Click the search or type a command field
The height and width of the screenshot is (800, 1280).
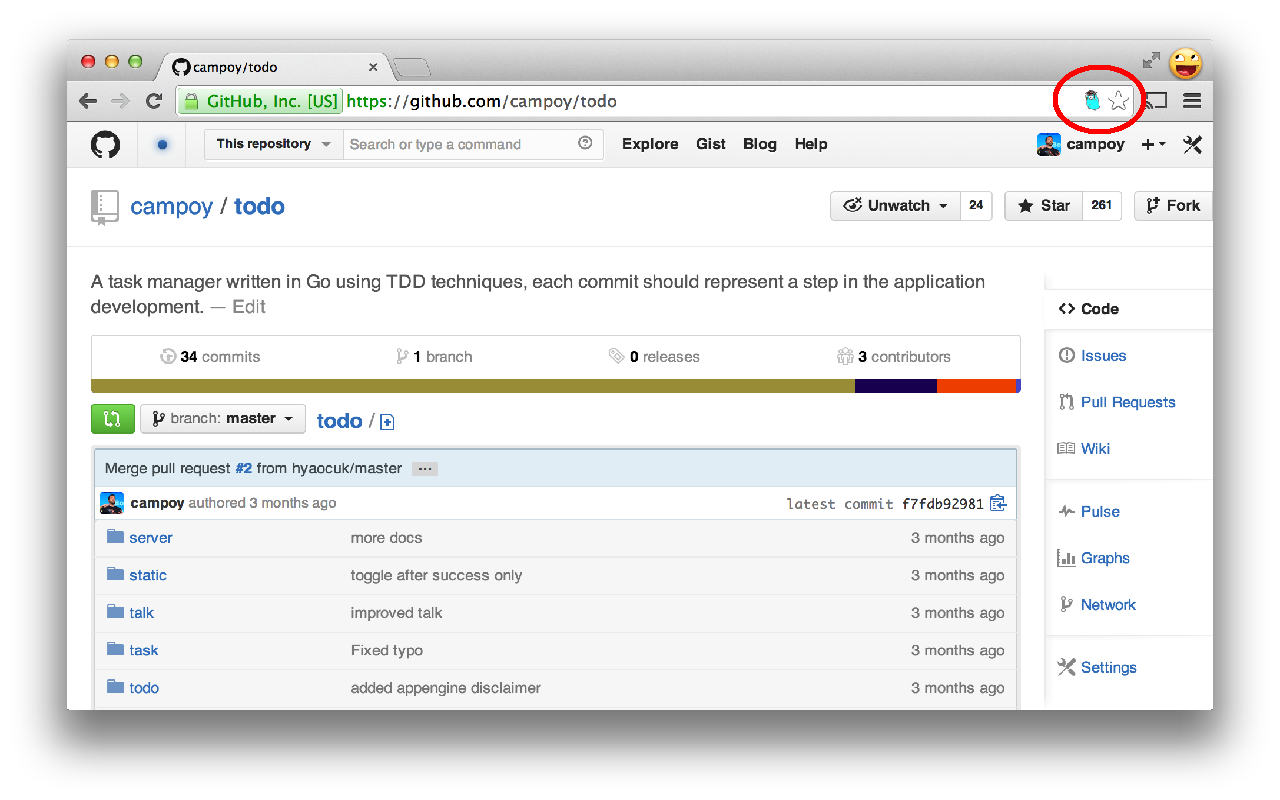[473, 144]
